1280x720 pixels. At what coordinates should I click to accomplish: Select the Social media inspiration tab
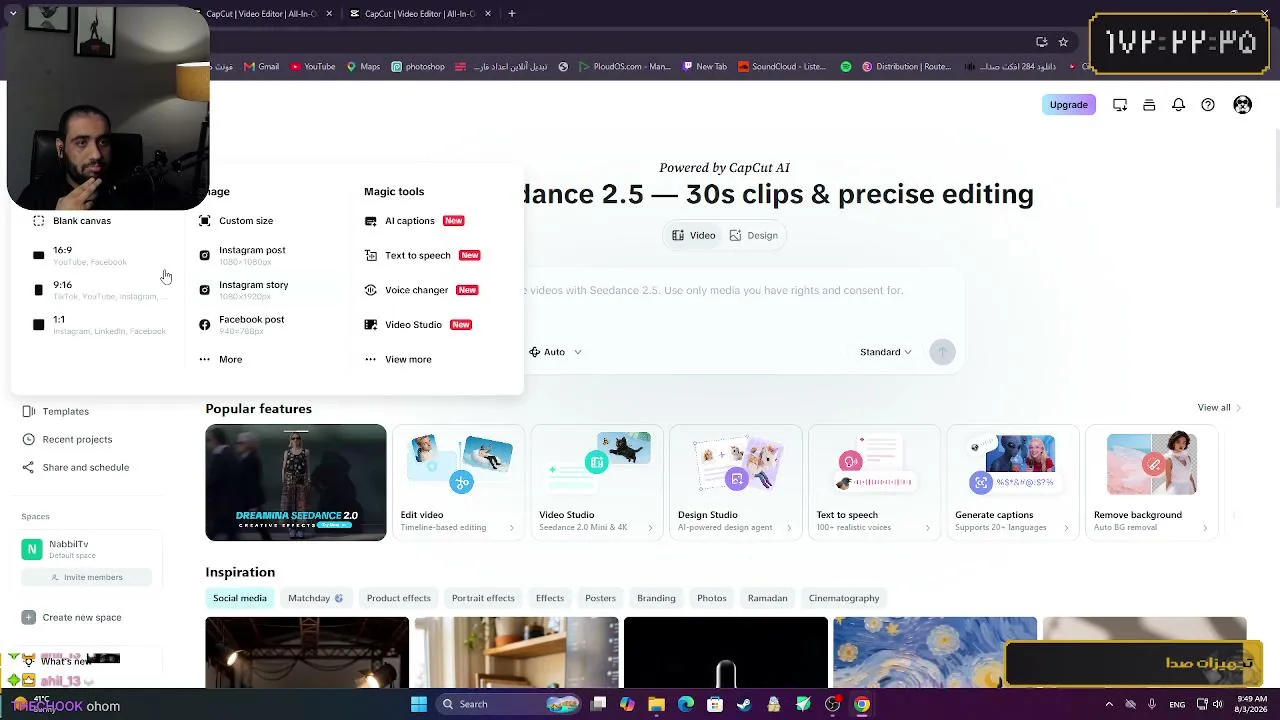point(240,599)
